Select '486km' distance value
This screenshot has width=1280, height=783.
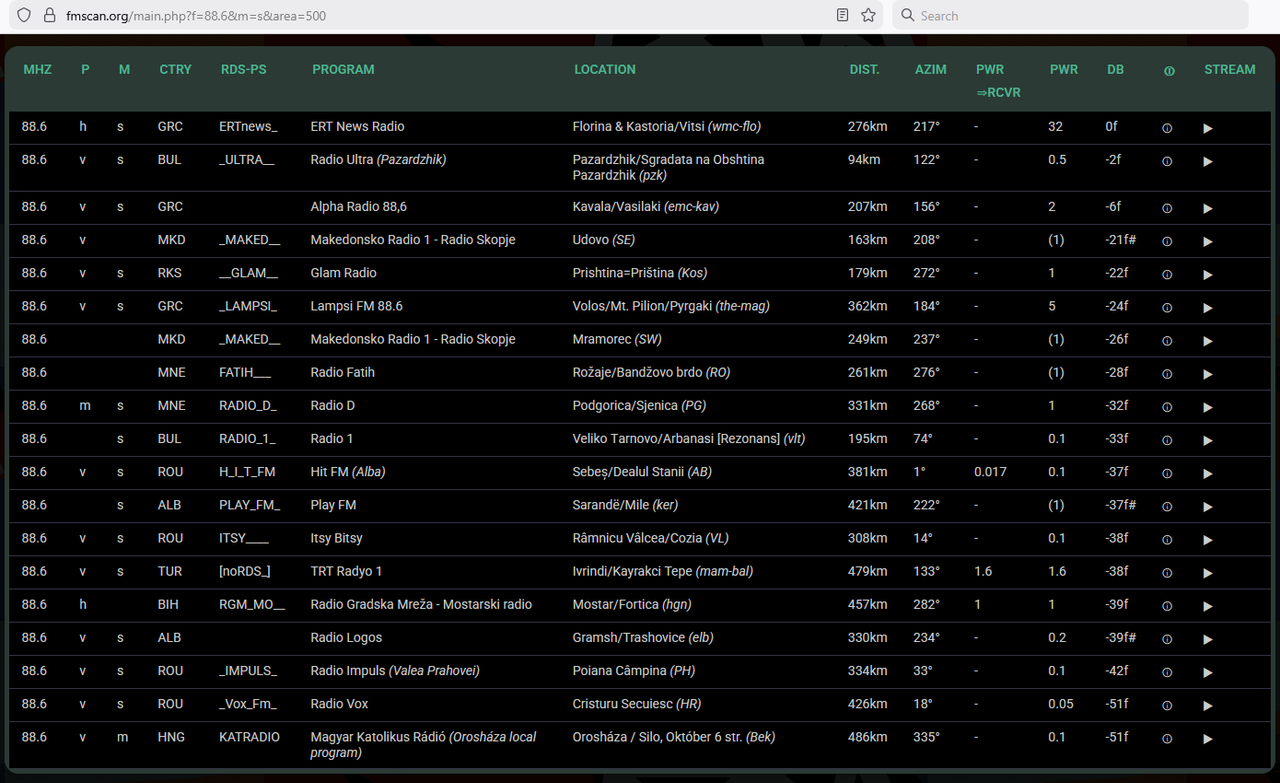pos(867,737)
